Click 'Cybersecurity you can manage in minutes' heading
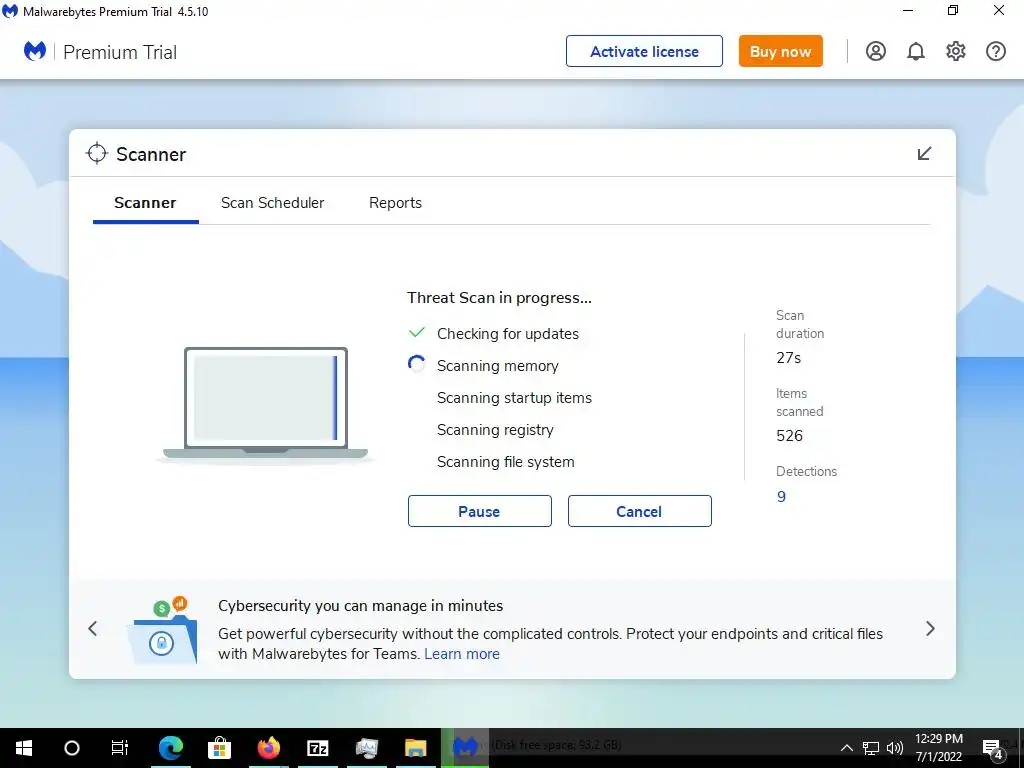Viewport: 1024px width, 768px height. click(x=360, y=605)
